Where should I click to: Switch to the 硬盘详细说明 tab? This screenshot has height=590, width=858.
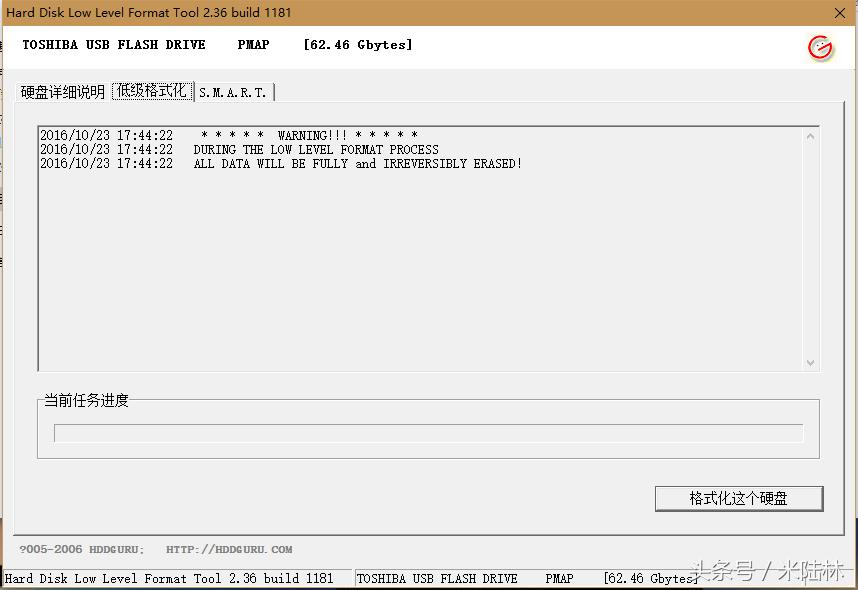tap(63, 92)
